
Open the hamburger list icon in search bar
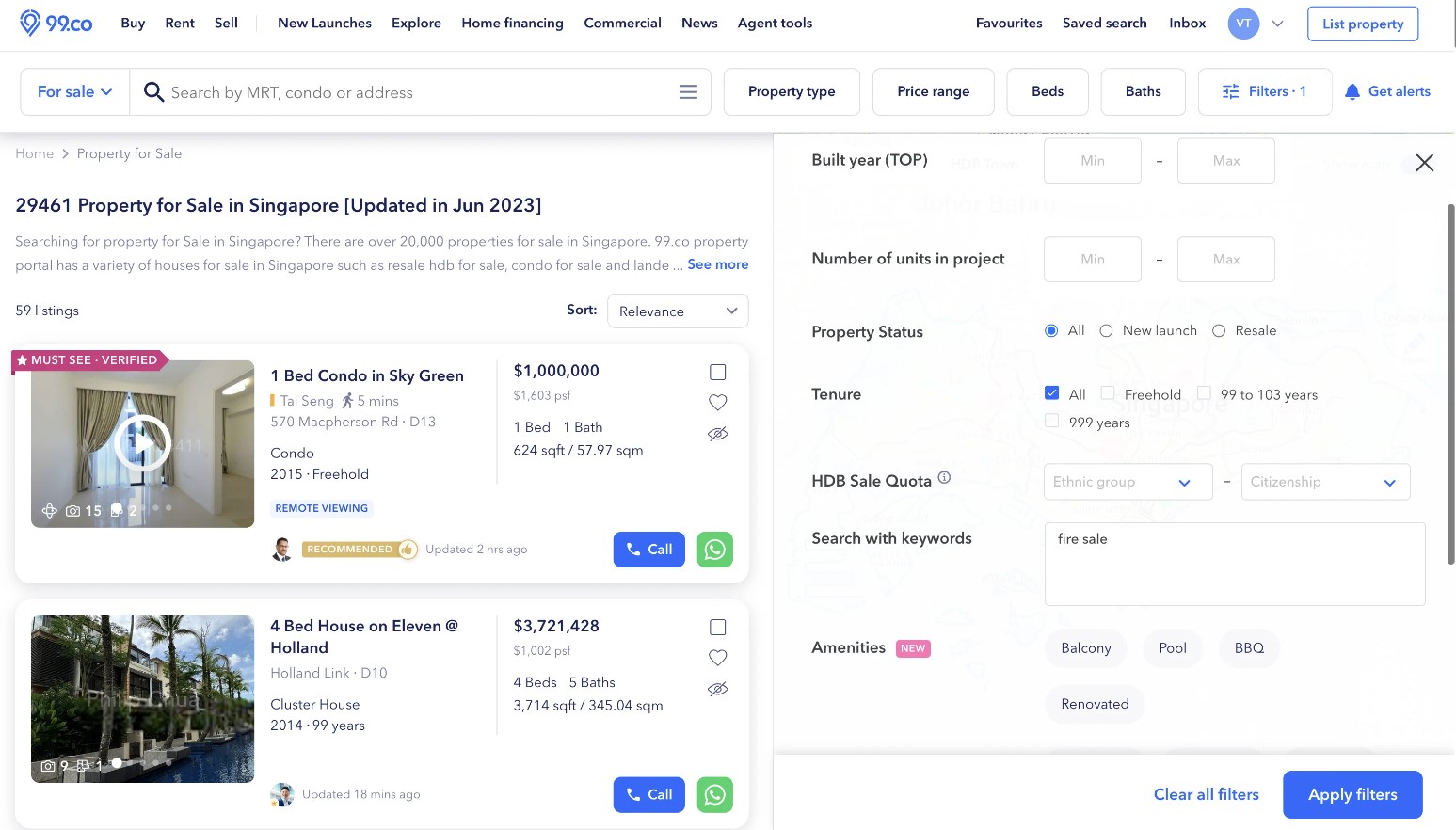(688, 92)
